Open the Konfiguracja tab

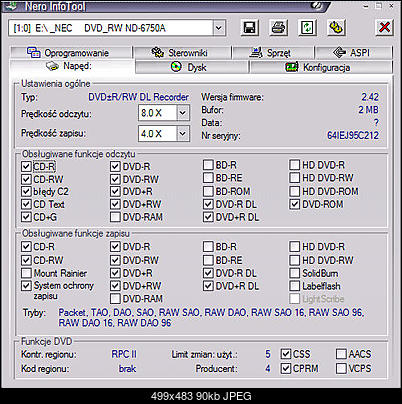point(321,67)
